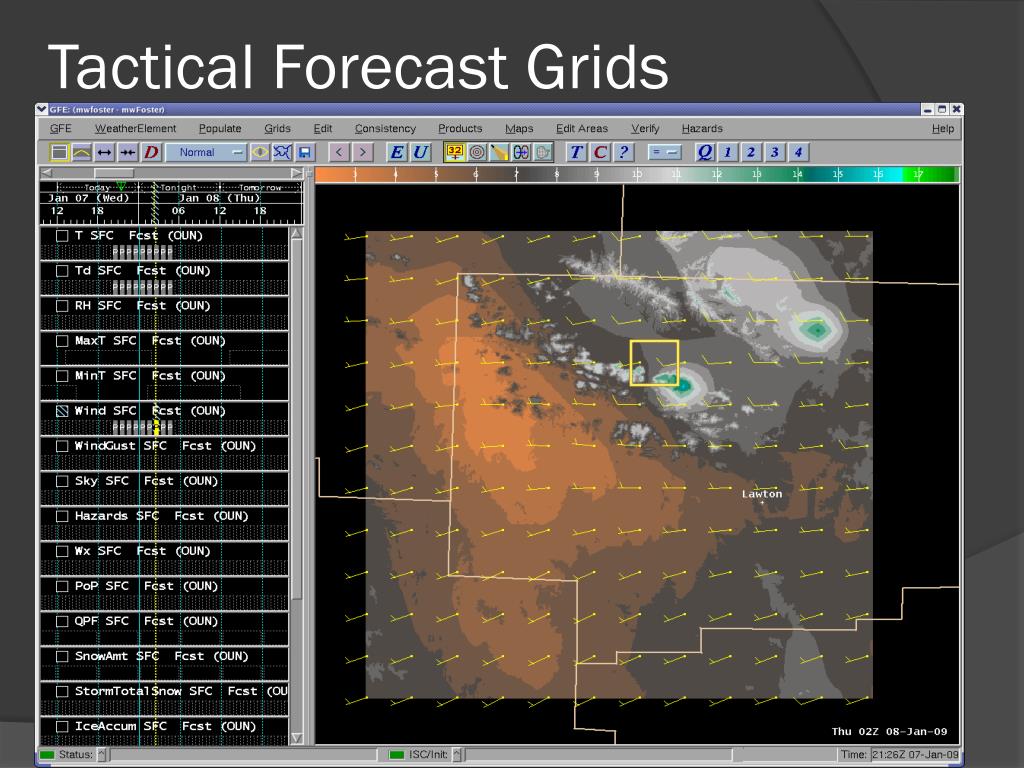Viewport: 1024px width, 768px height.
Task: Click the time scale horizontal scrollbar thumb
Action: tap(114, 173)
